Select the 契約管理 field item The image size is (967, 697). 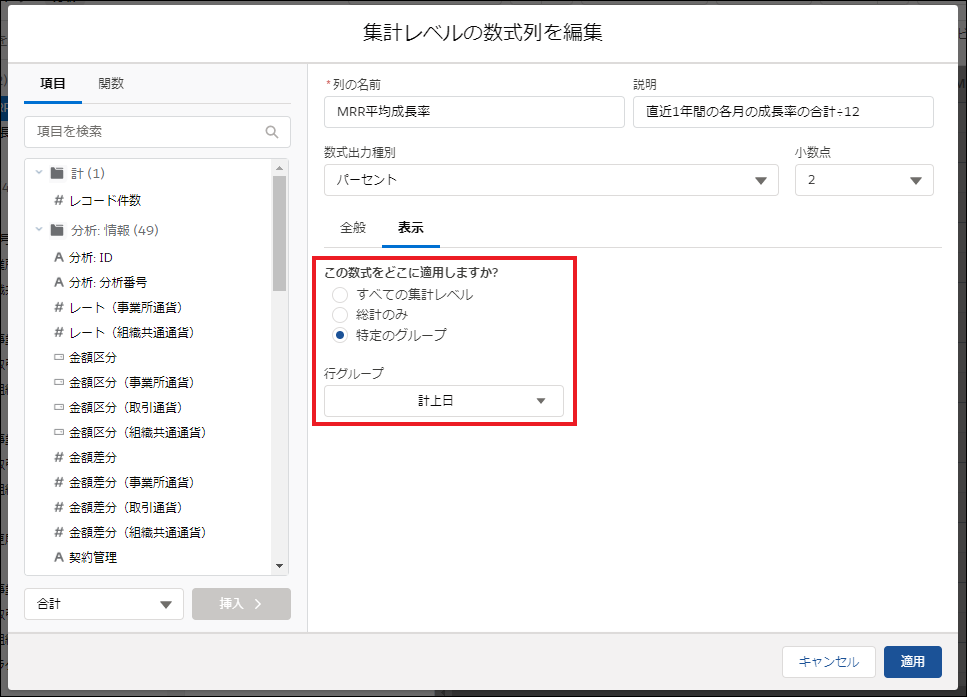pos(92,558)
